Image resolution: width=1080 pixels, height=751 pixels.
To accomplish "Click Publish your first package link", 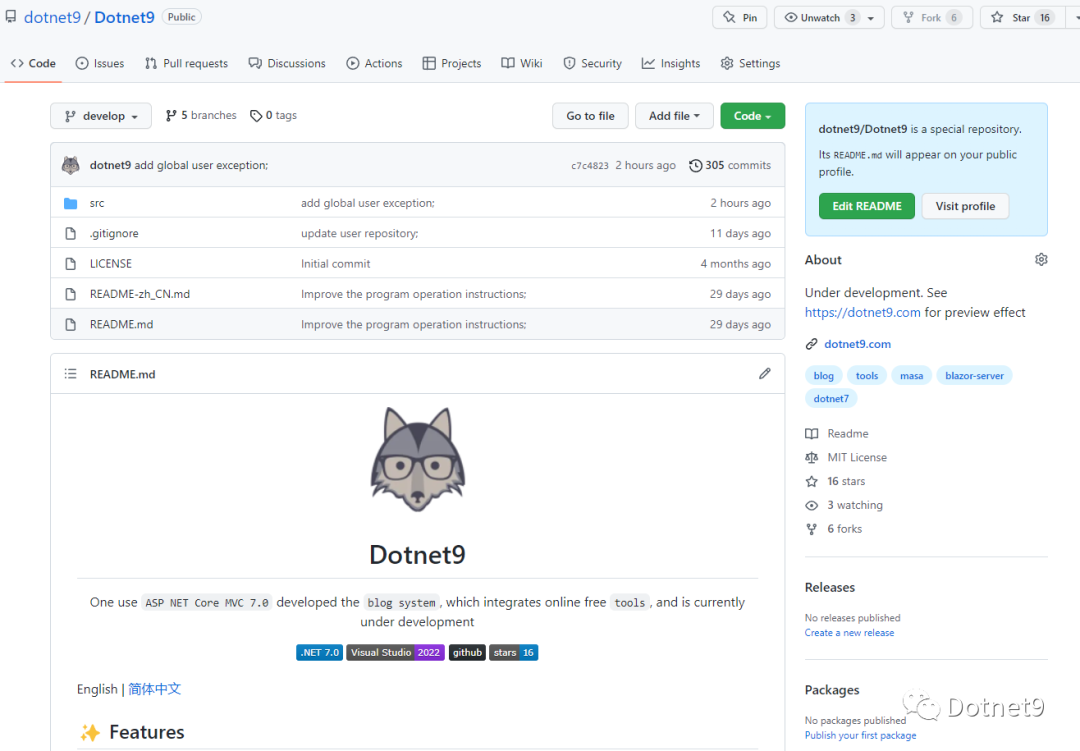I will [860, 735].
